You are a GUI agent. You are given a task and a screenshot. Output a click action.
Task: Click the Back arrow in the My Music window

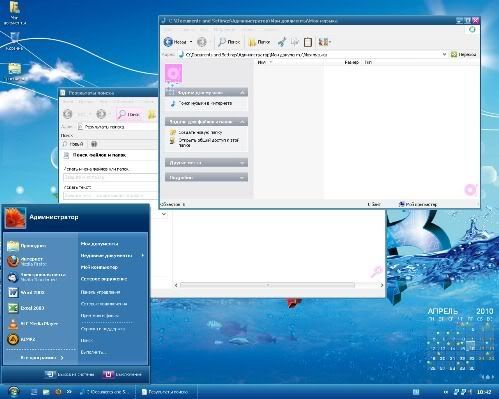tap(168, 42)
